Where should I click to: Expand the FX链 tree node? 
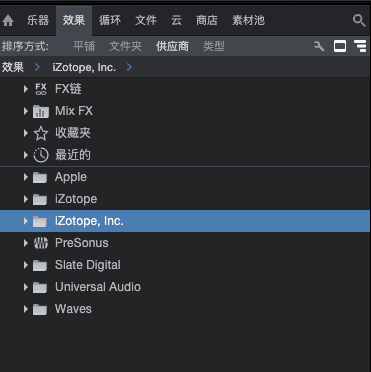pos(25,89)
